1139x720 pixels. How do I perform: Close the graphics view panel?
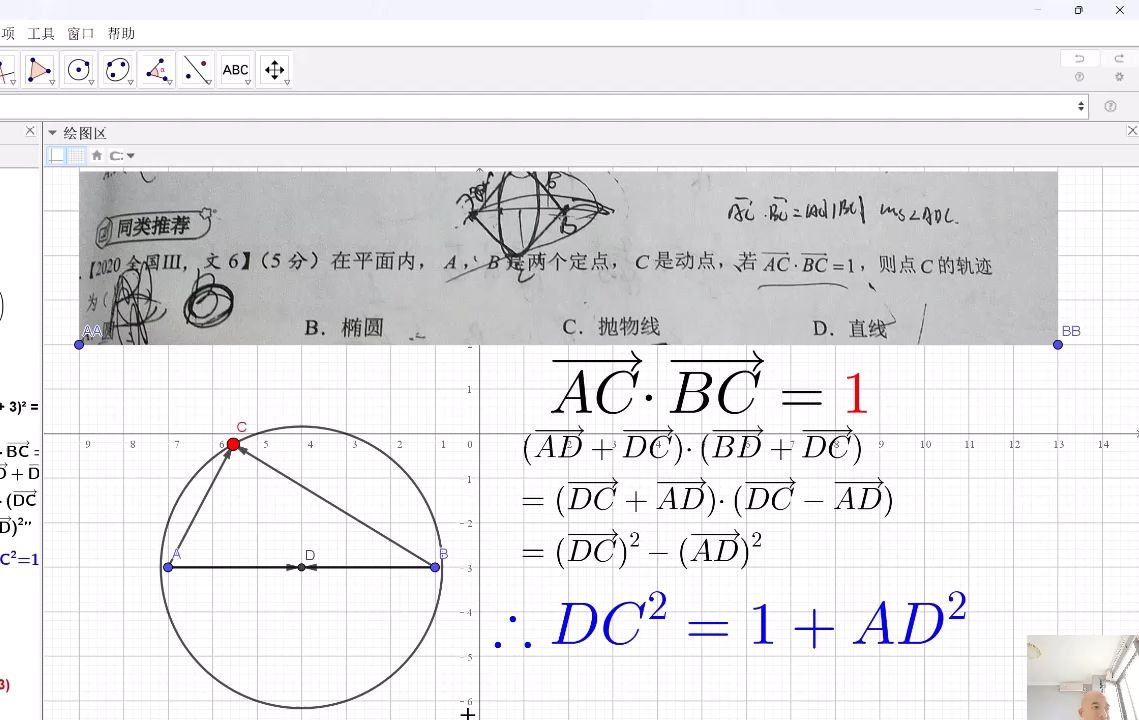(1132, 131)
